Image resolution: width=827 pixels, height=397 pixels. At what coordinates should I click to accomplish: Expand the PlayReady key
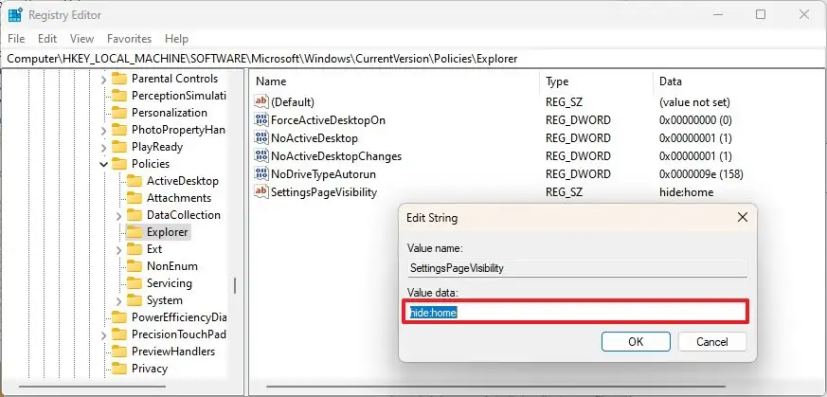pos(103,148)
